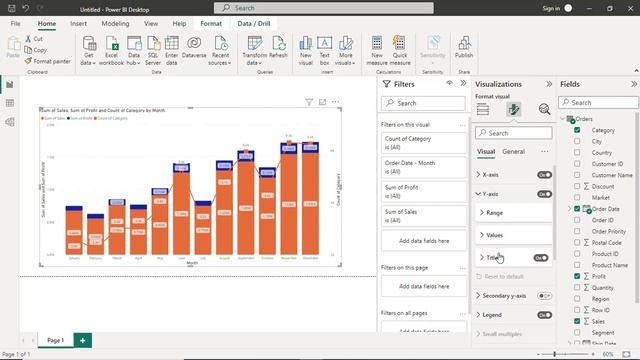Image resolution: width=640 pixels, height=360 pixels.
Task: Insert a New visual
Action: 305,51
